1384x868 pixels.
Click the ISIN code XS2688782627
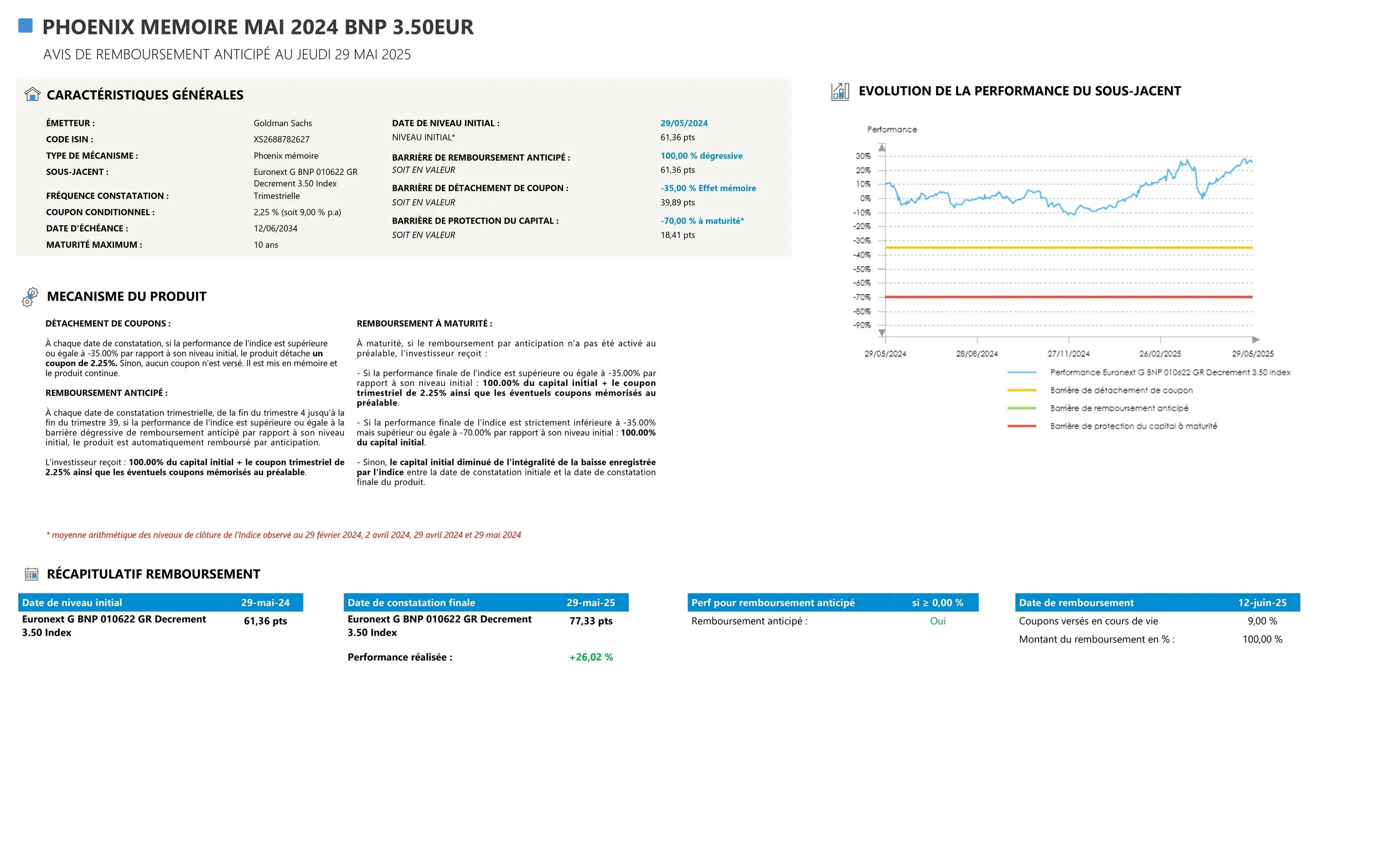coord(281,139)
